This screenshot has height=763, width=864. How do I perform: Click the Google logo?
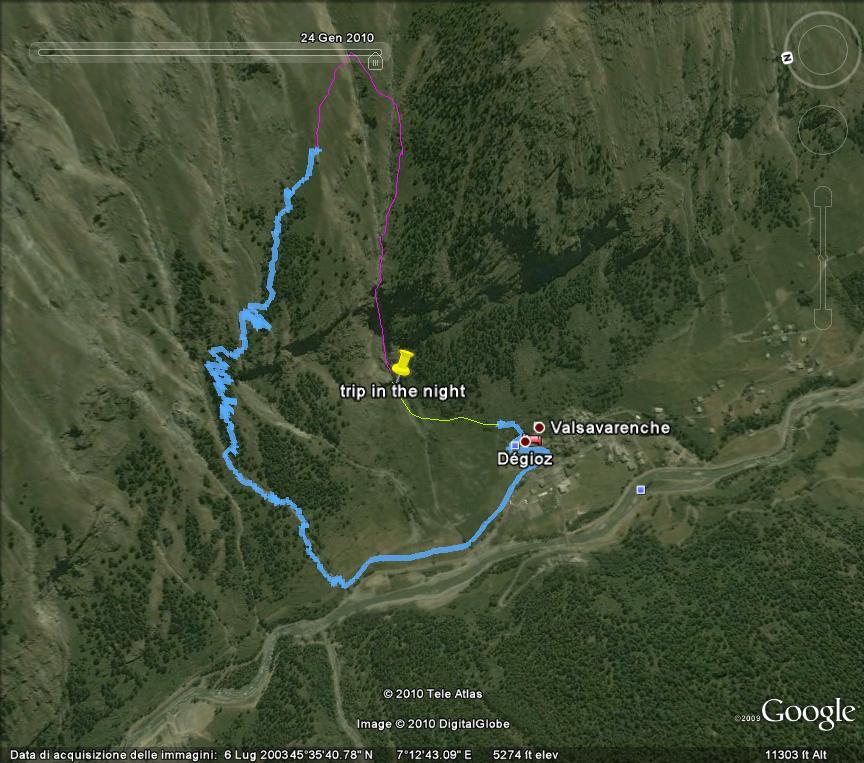coord(808,713)
